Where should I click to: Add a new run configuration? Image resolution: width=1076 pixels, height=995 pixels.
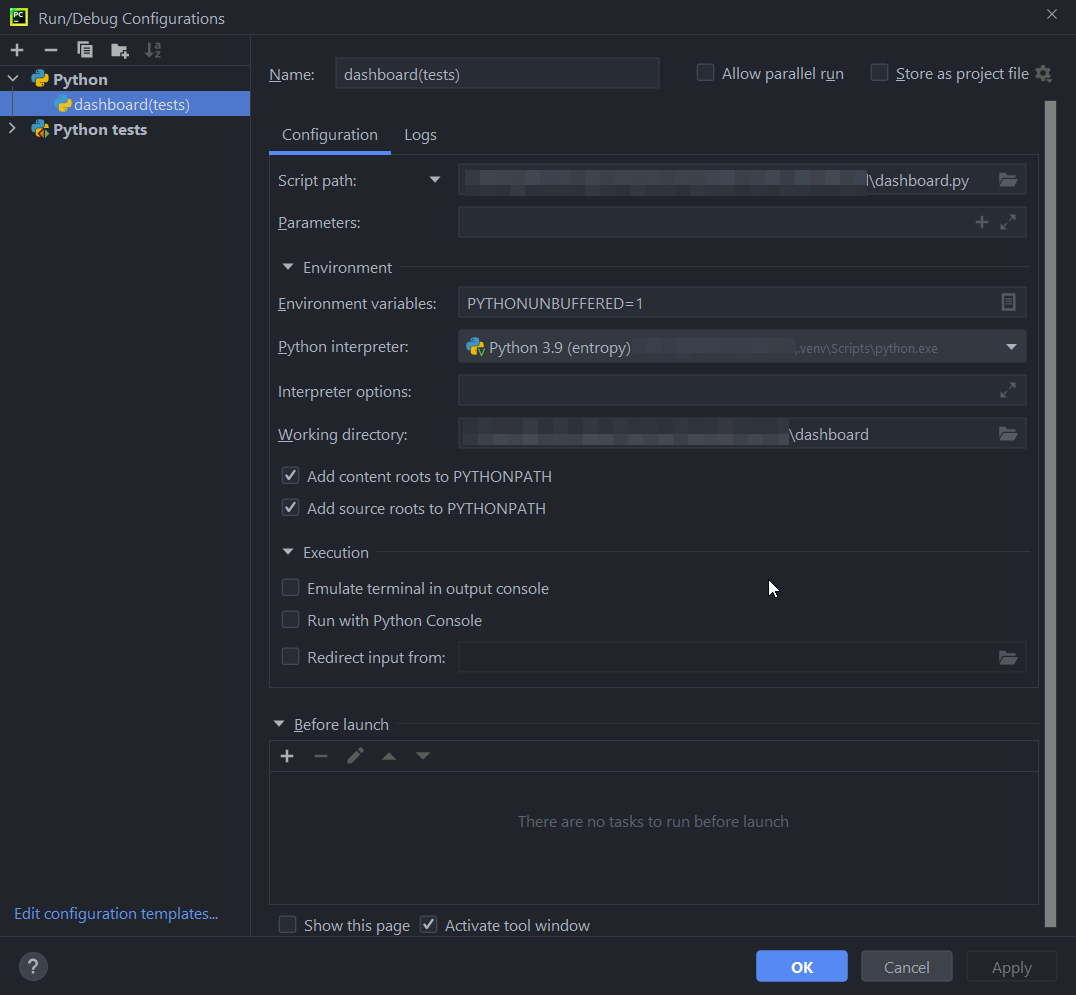tap(17, 50)
